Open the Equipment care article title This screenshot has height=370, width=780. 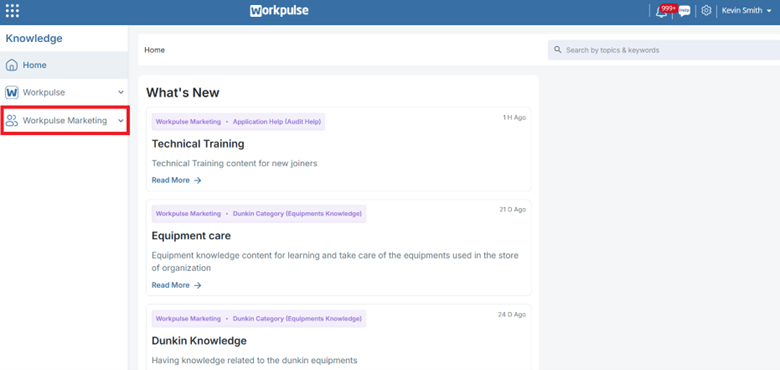[191, 236]
